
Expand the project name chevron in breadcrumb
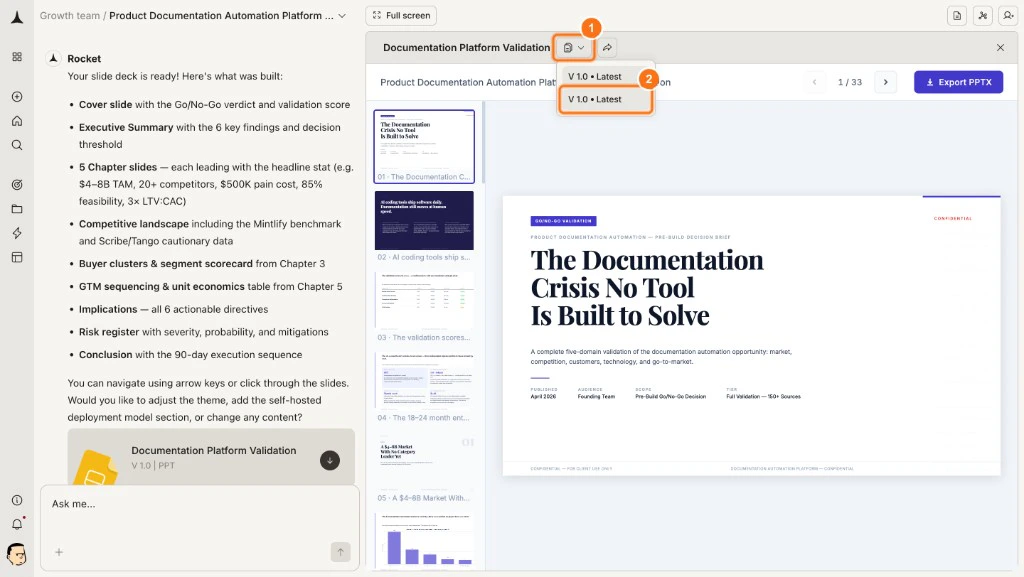(342, 16)
